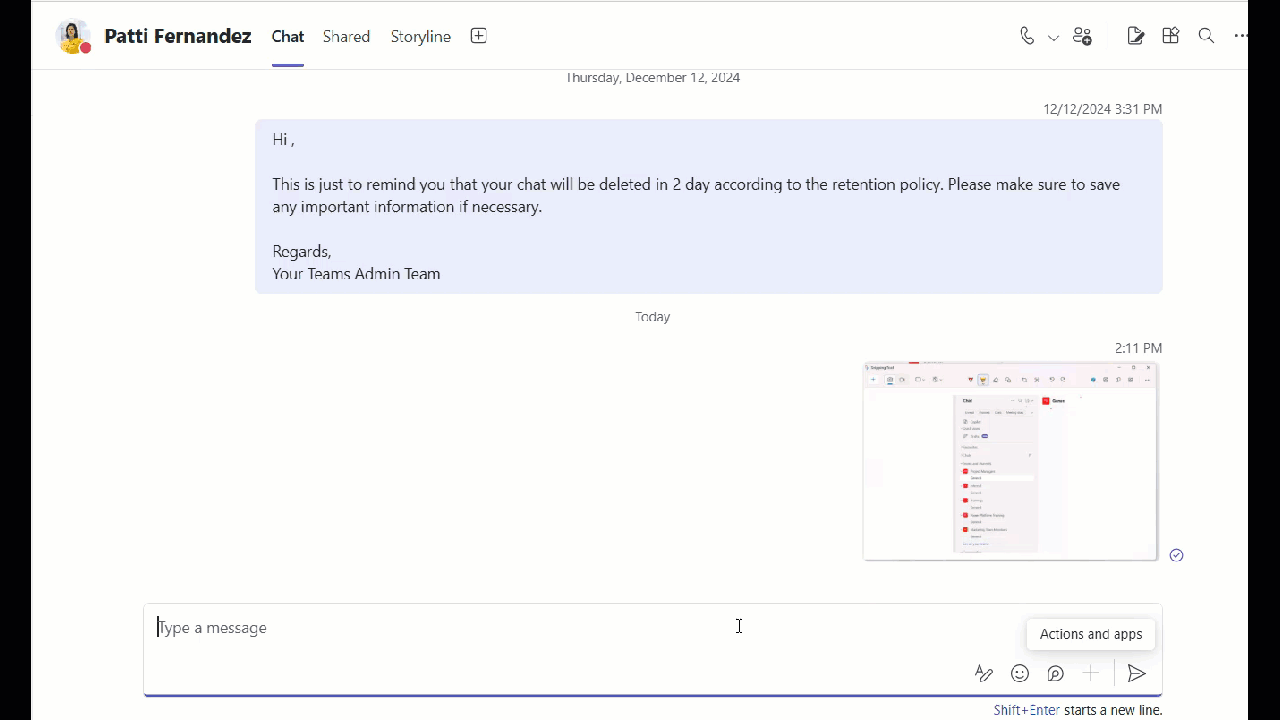Open the Storyline tab
The width and height of the screenshot is (1280, 720).
click(420, 36)
